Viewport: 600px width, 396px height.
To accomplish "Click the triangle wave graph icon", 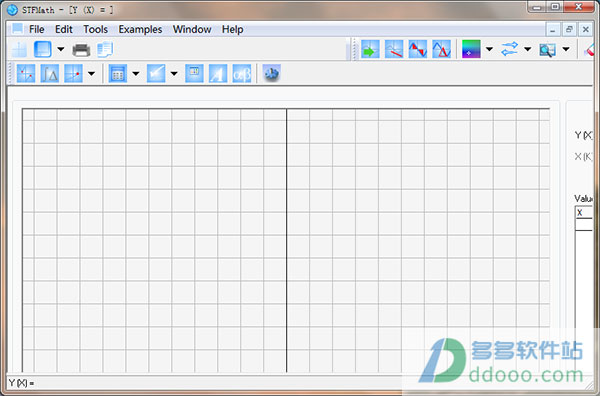I will tap(441, 49).
